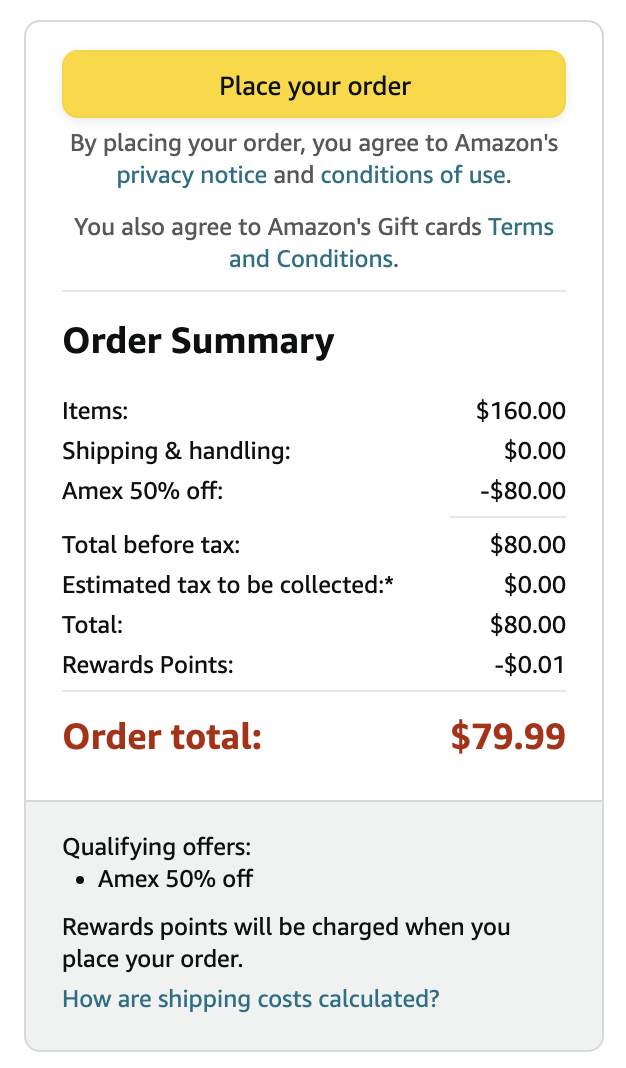Screen dimensions: 626x1068
Task: Click the Estimated tax to be collected label
Action: point(228,585)
